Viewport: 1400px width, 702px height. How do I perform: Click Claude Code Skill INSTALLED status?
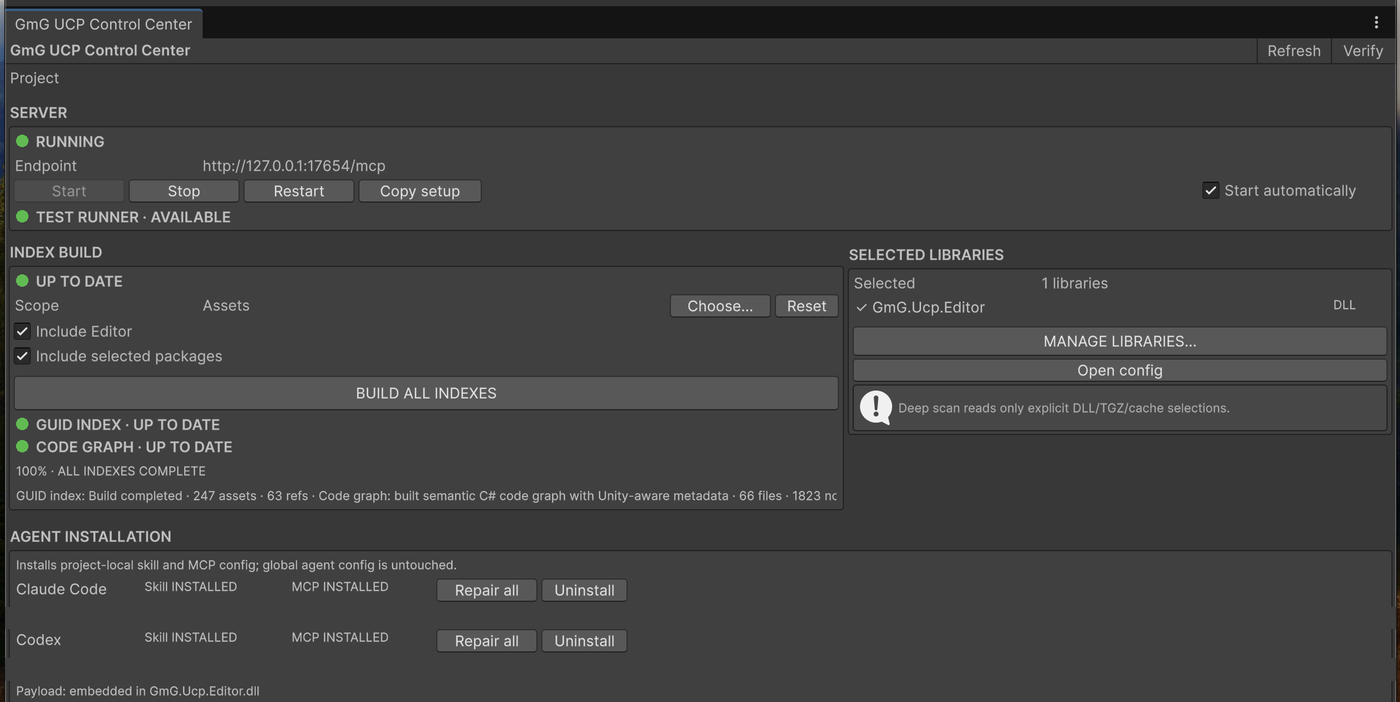tap(191, 587)
